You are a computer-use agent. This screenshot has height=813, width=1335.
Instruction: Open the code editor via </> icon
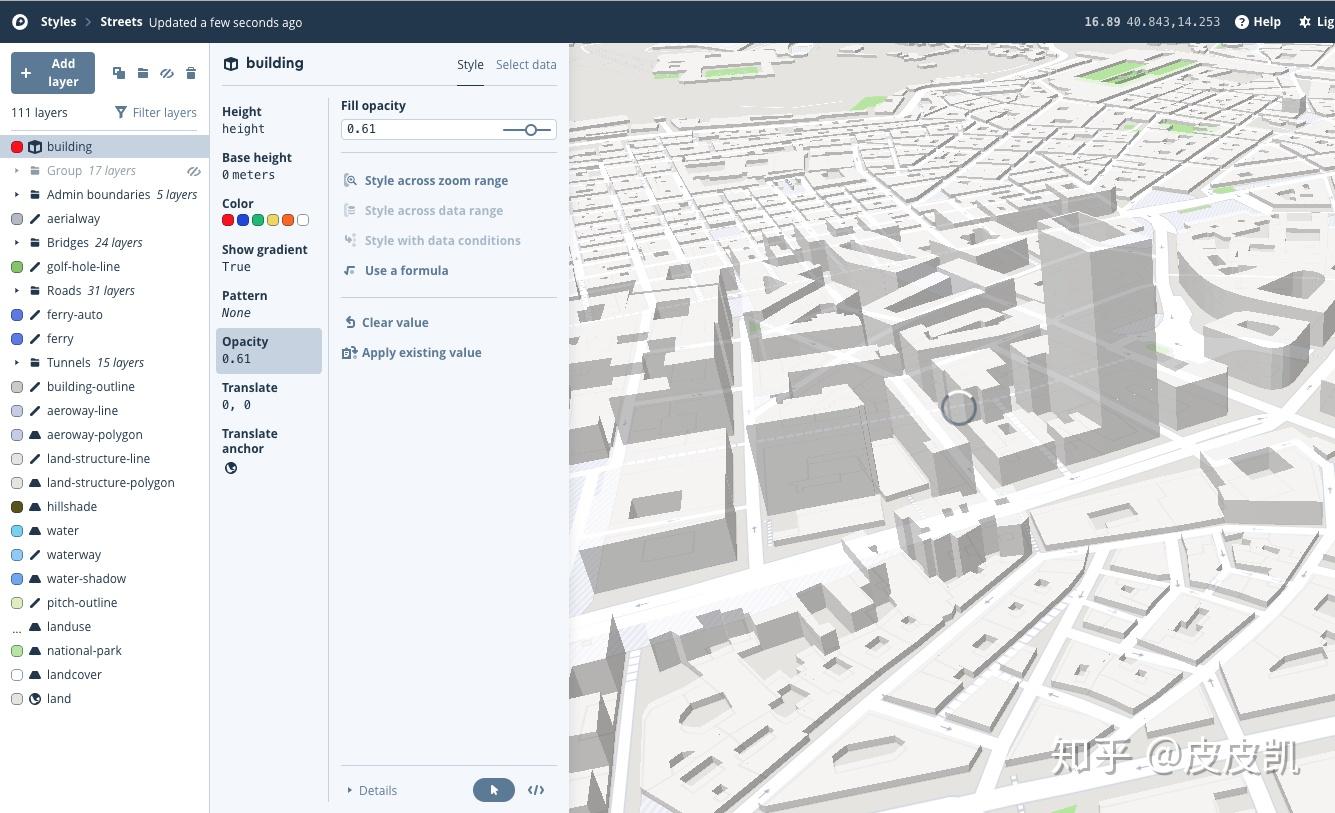coord(536,790)
